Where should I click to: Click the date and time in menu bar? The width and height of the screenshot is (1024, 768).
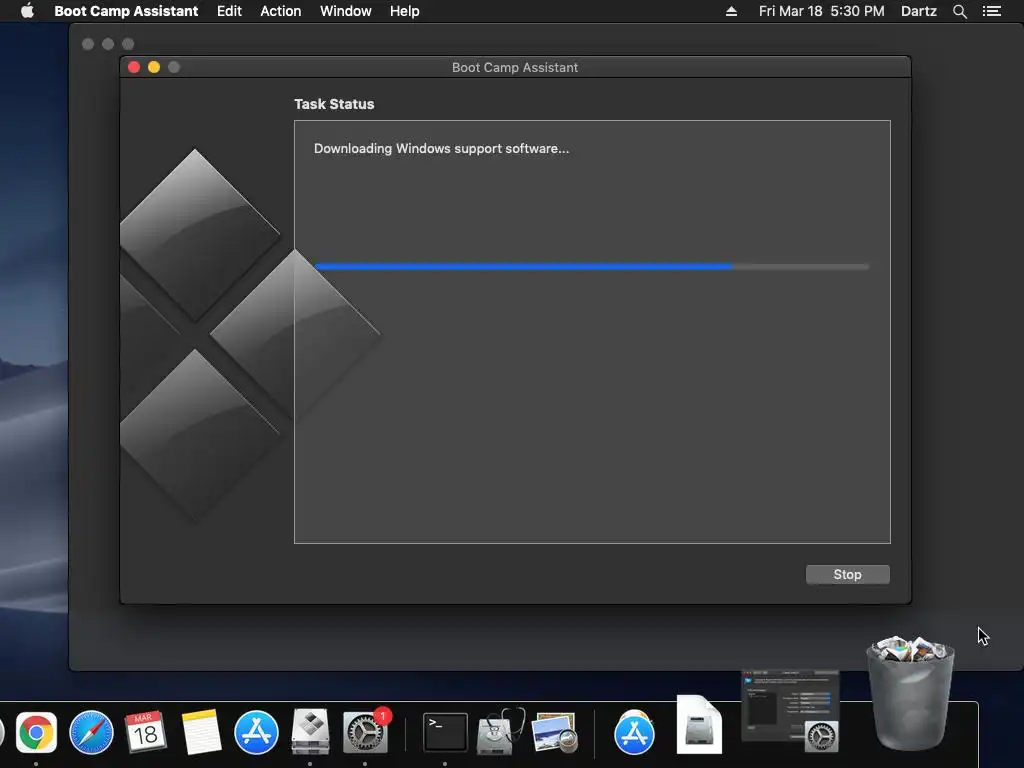(x=822, y=11)
